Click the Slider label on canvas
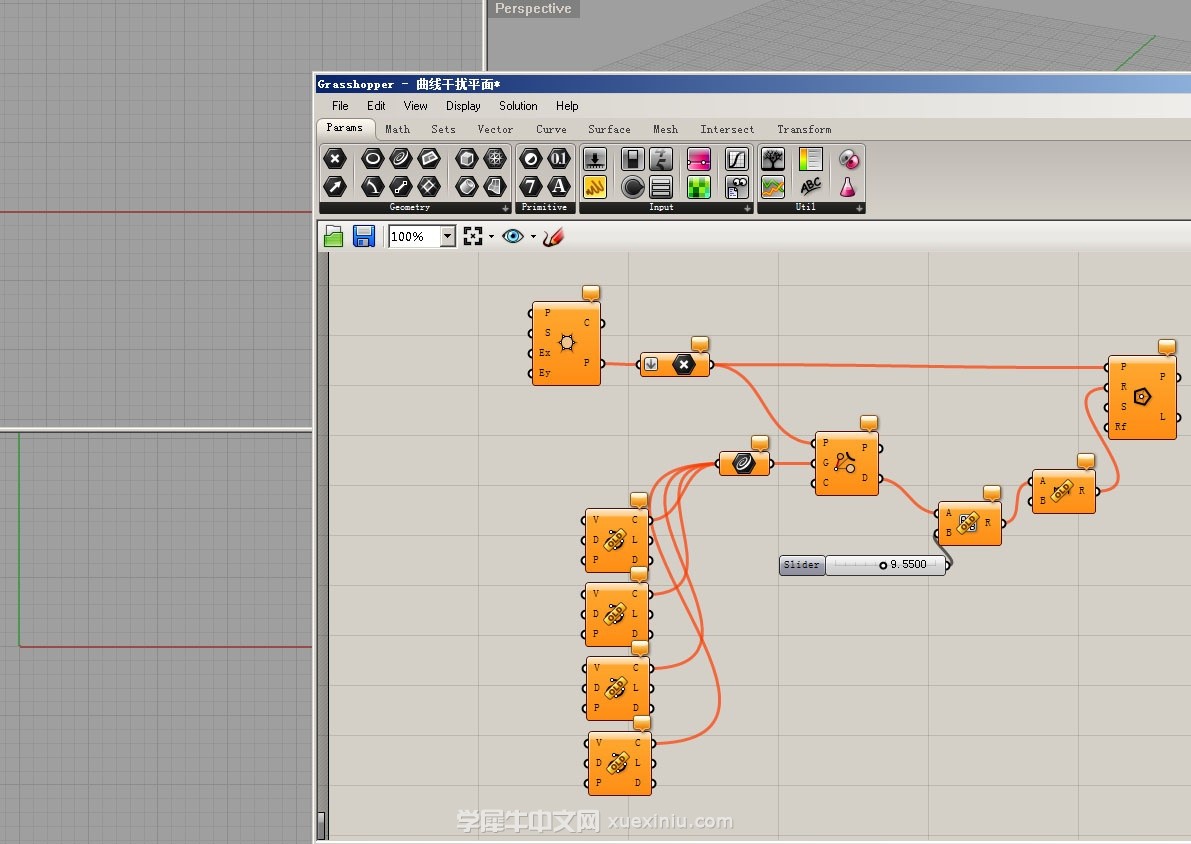 pyautogui.click(x=802, y=564)
